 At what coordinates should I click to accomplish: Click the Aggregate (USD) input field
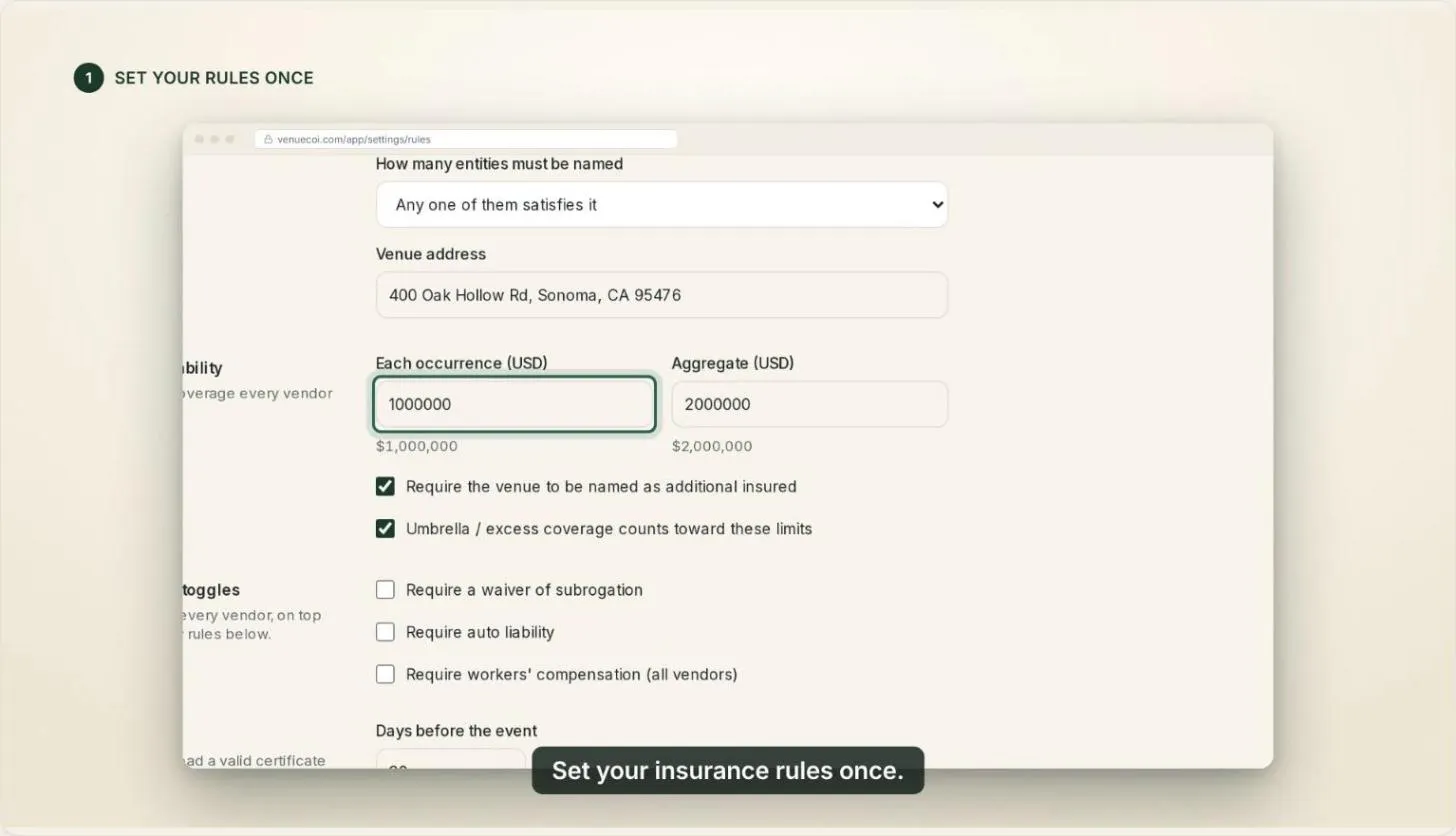(x=810, y=404)
